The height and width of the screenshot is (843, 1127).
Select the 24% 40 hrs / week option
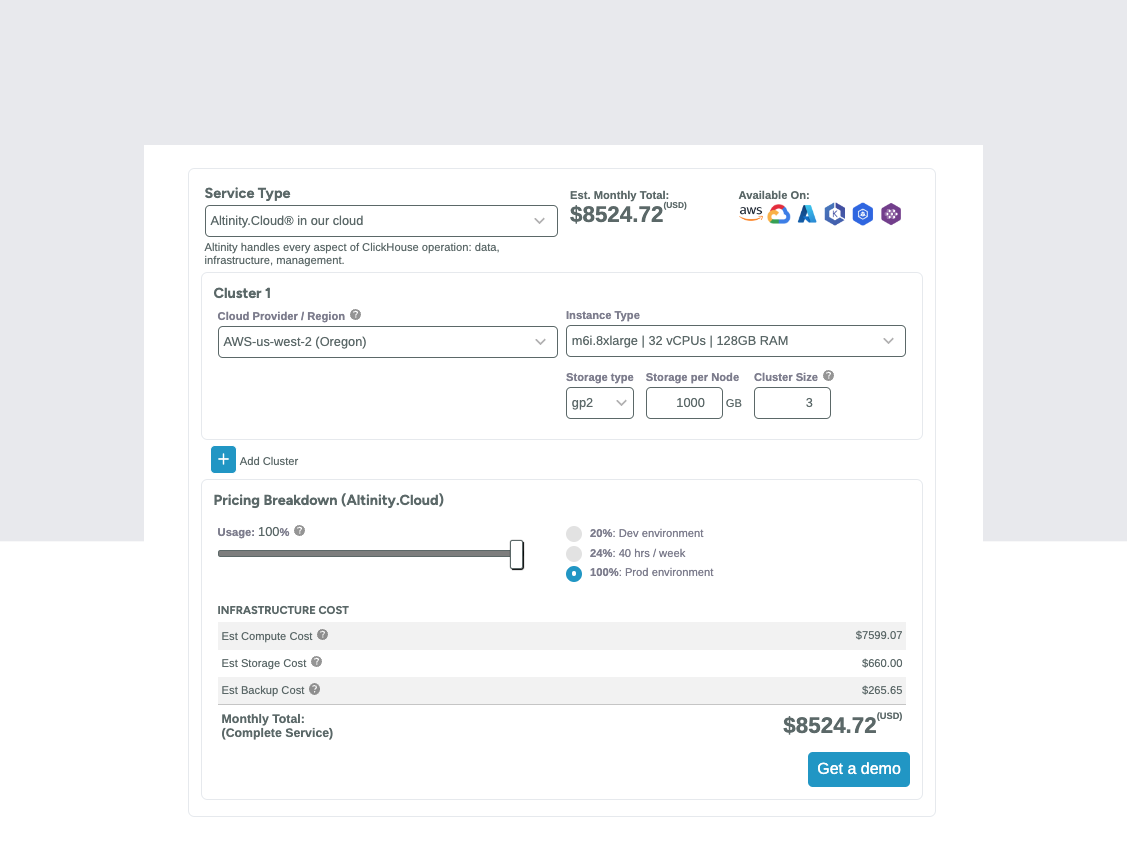point(574,553)
